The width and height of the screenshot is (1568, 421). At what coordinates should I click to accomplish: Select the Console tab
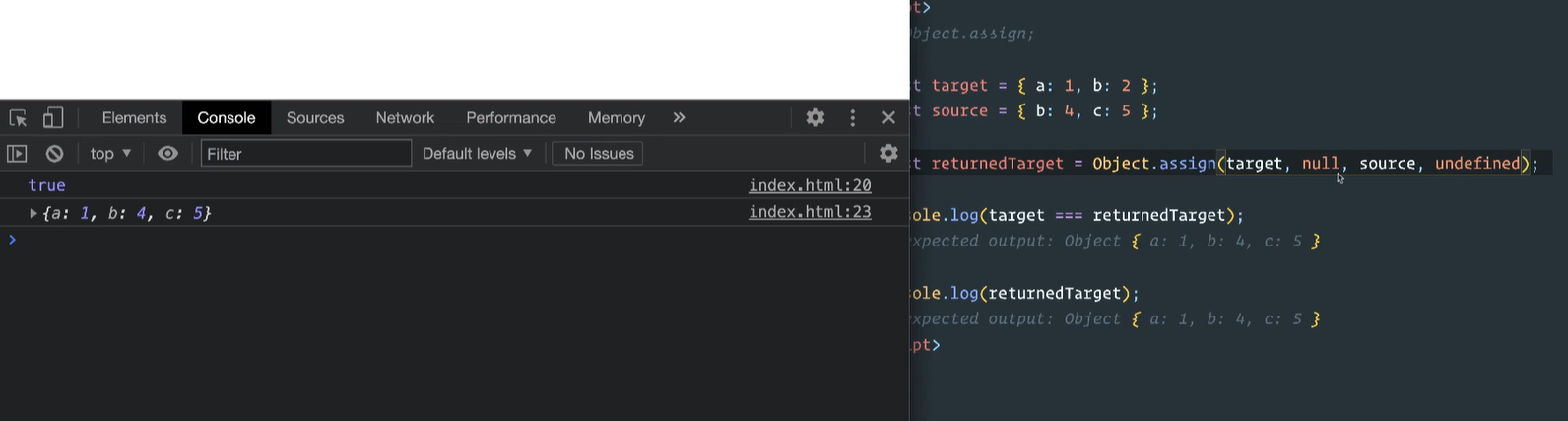(227, 118)
